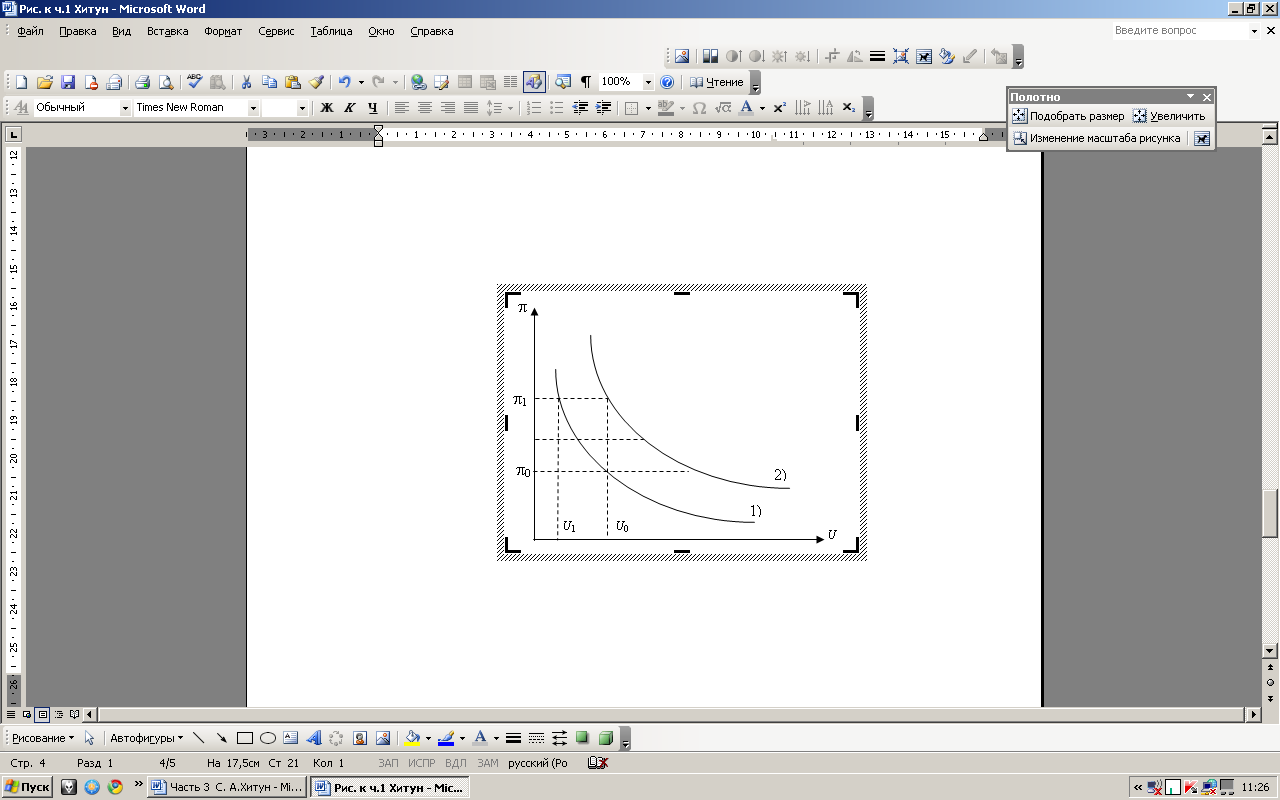Screen dimensions: 1280x800
Task: Insert picture from Picture toolbar
Action: [682, 56]
